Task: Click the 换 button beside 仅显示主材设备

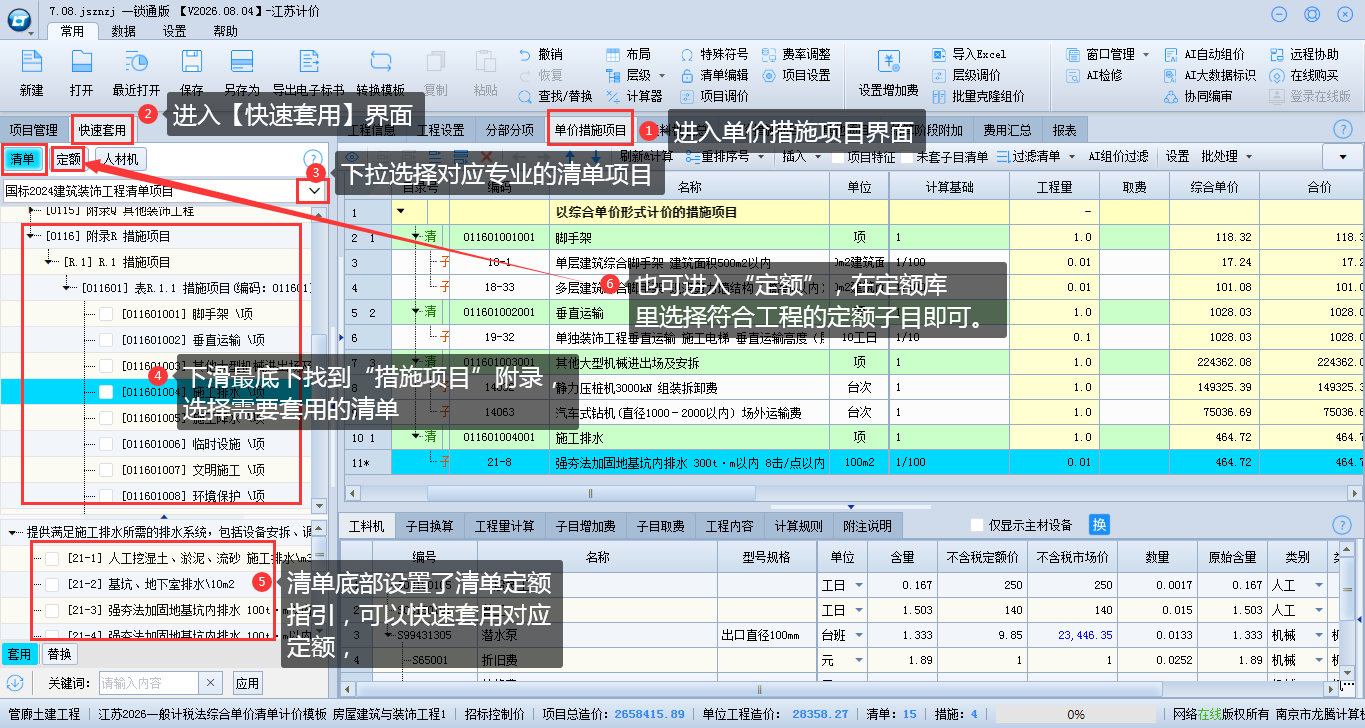Action: tap(1099, 525)
